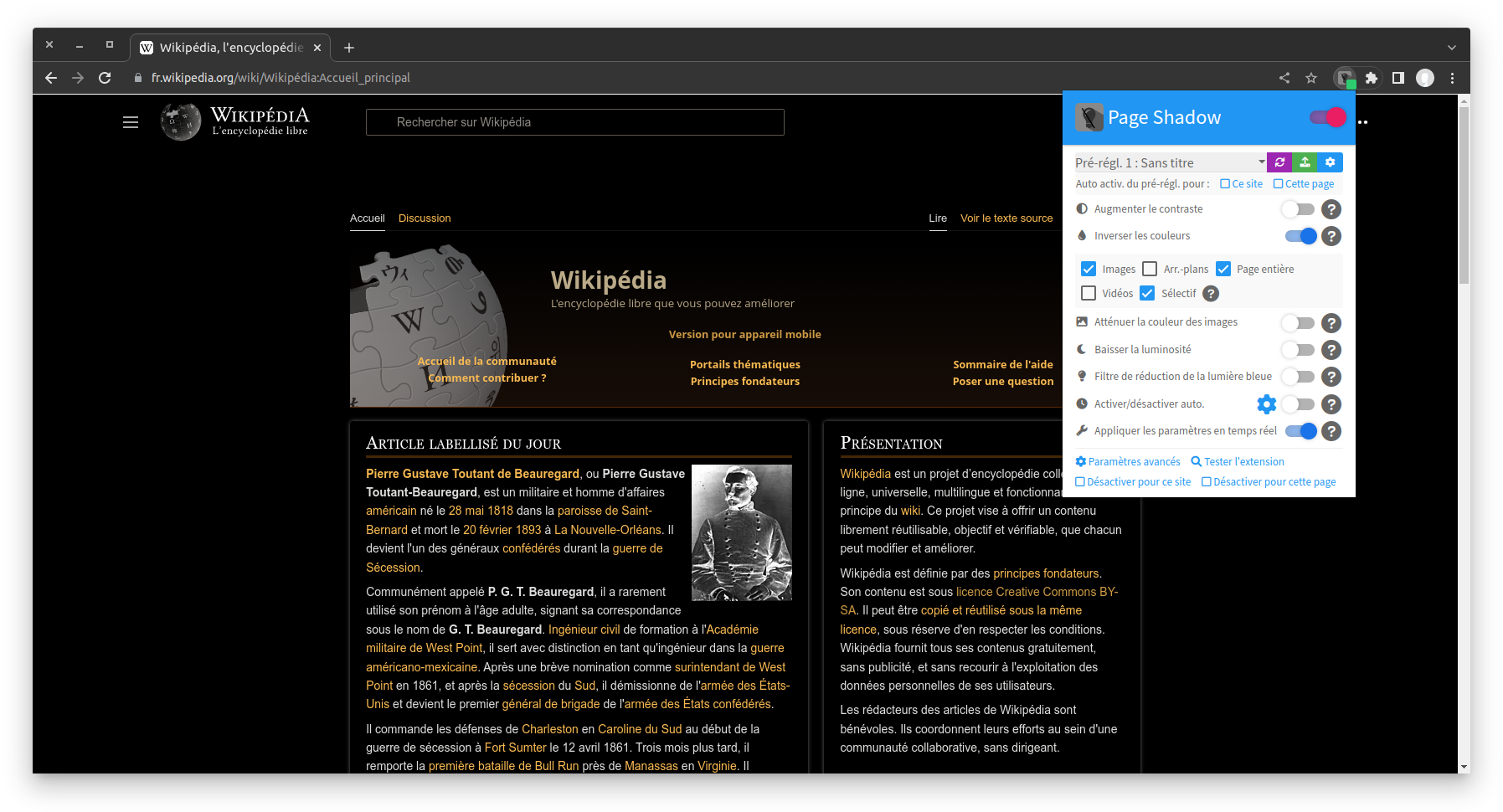
Task: Open the Accueil tab
Action: tap(368, 218)
